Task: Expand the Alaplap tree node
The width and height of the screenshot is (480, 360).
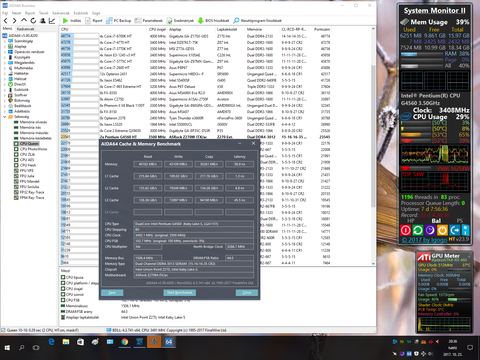Action: point(5,46)
